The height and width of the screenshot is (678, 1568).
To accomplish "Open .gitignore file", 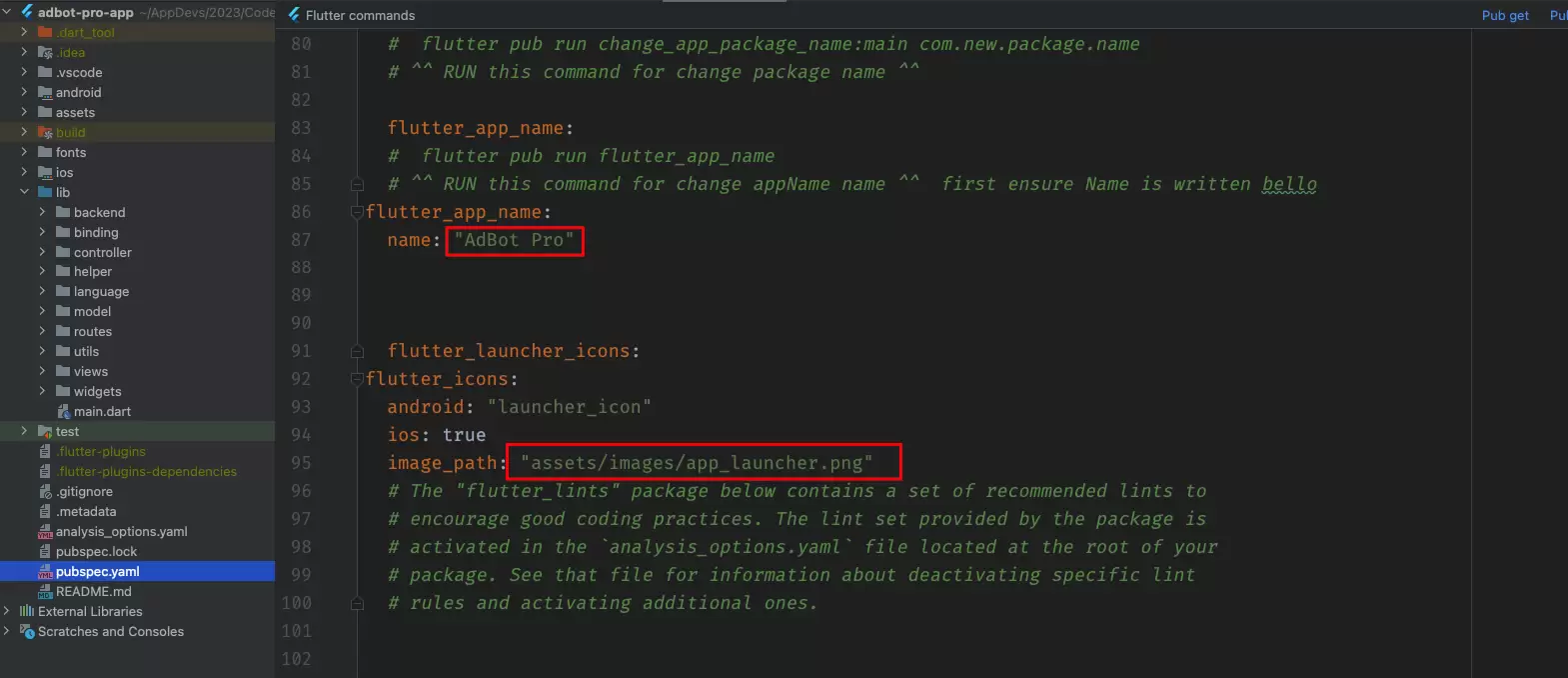I will [x=84, y=492].
